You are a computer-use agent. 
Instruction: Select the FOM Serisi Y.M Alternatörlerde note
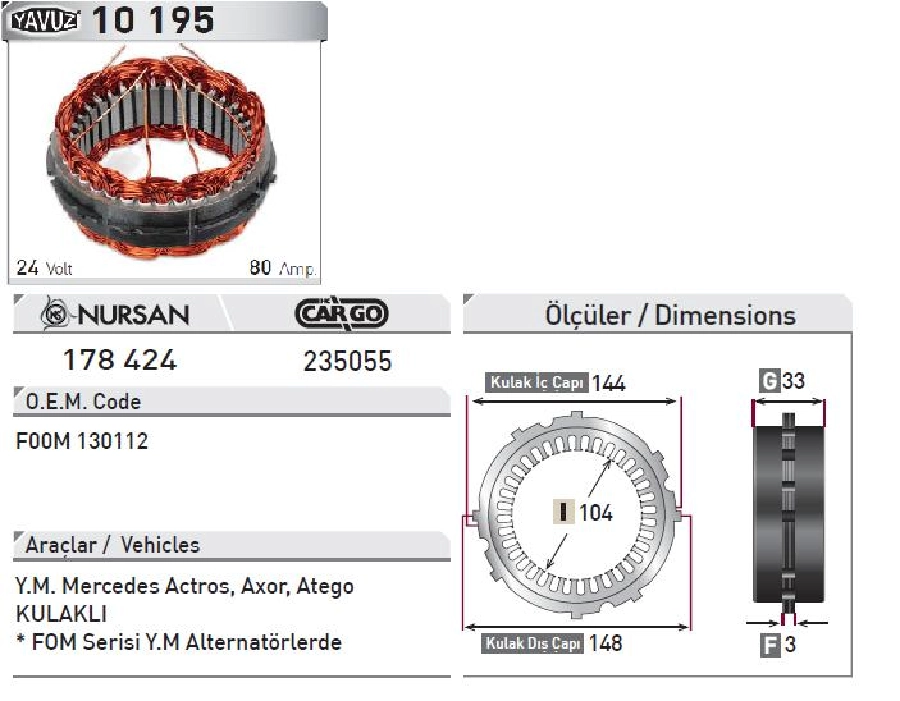(x=179, y=642)
